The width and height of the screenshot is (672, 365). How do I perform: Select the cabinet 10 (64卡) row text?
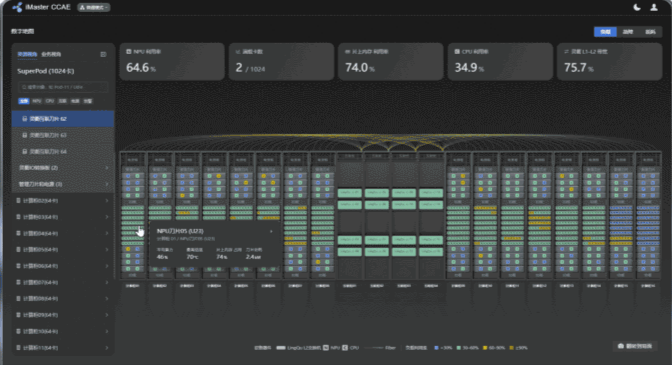(40, 331)
